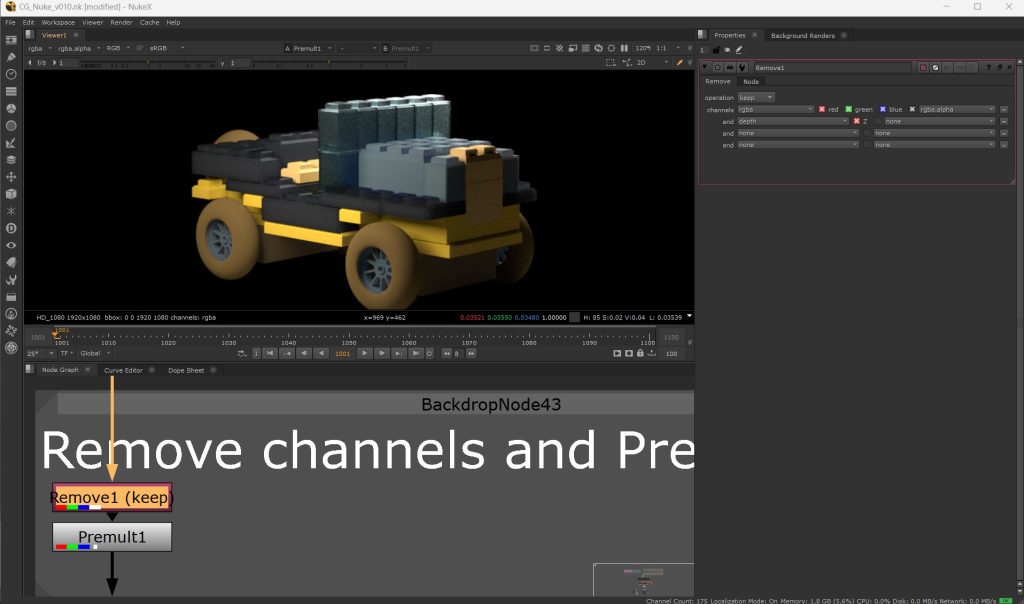Toggle the red channel checkbox

[x=822, y=109]
